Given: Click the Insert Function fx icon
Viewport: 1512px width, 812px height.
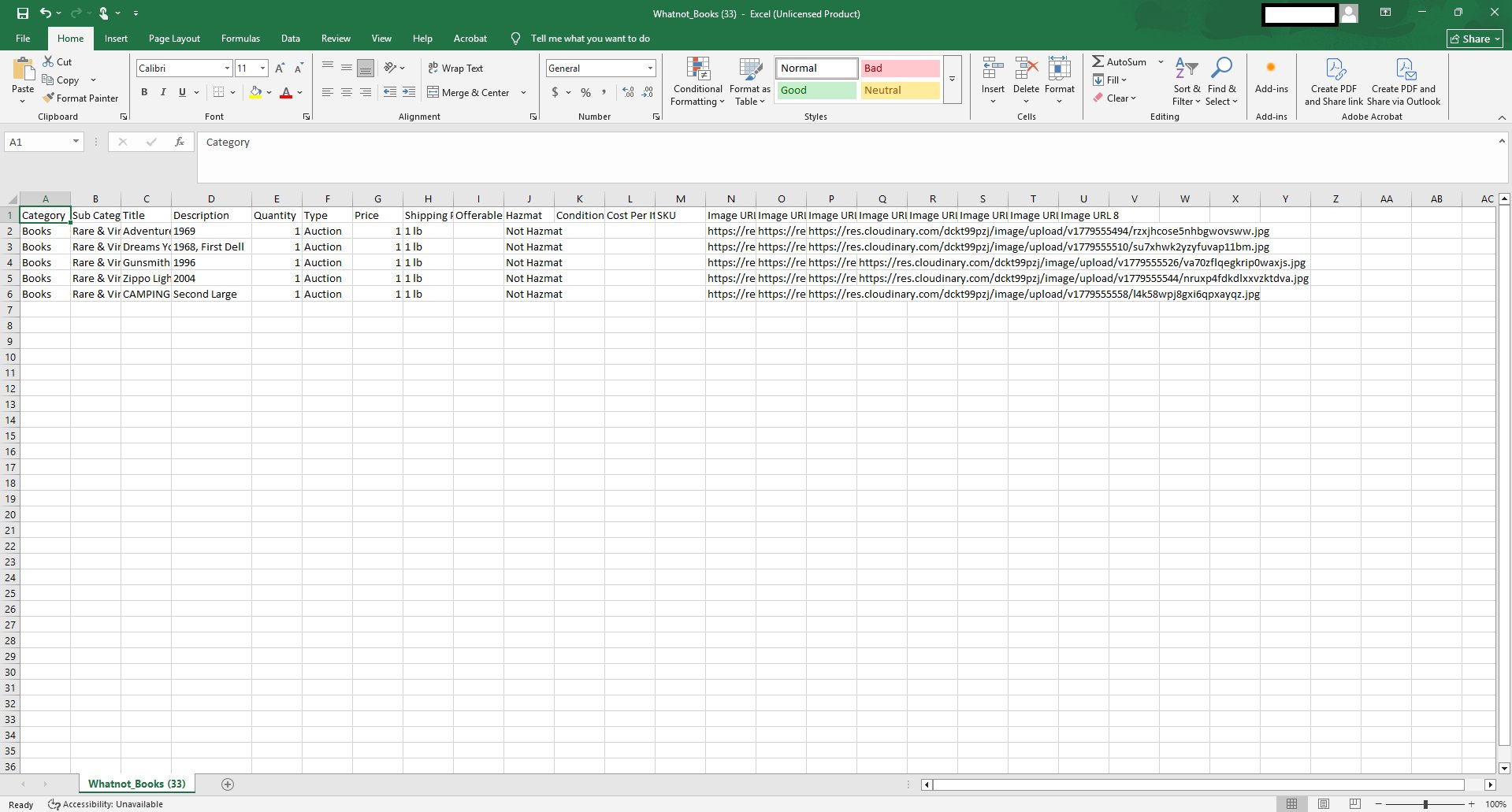Looking at the screenshot, I should tap(180, 142).
